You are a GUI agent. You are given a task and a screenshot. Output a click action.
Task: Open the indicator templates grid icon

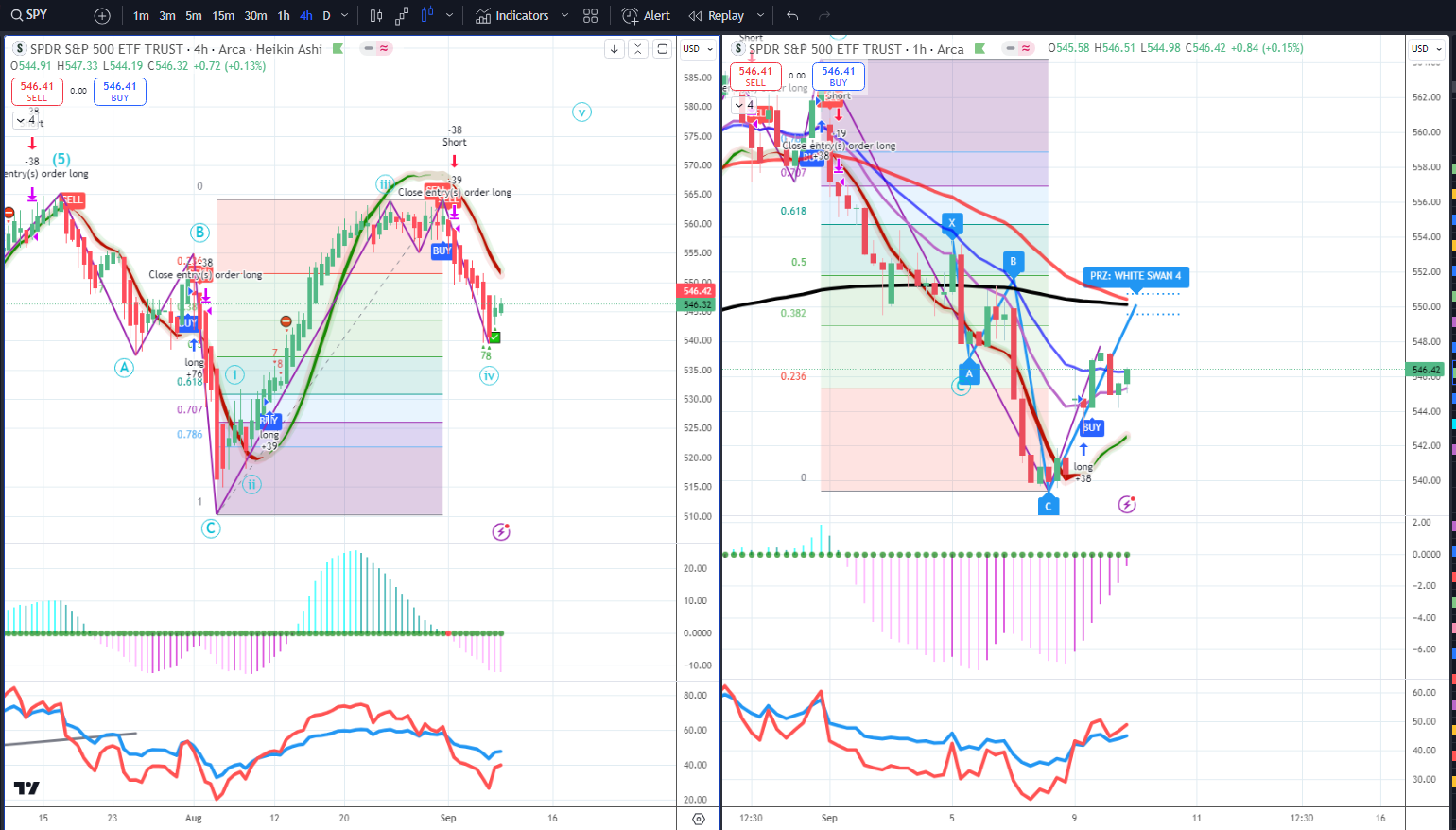(x=591, y=16)
